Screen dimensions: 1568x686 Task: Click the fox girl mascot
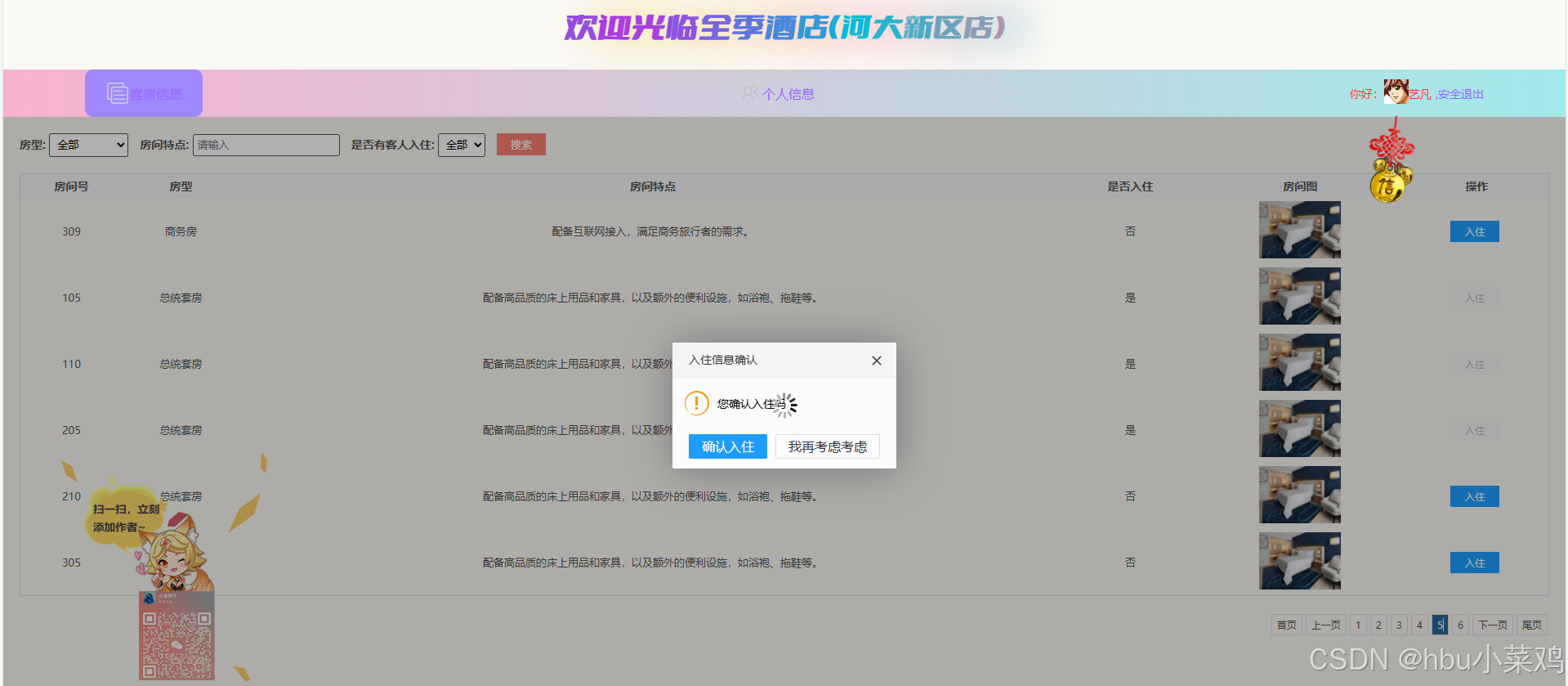point(176,552)
